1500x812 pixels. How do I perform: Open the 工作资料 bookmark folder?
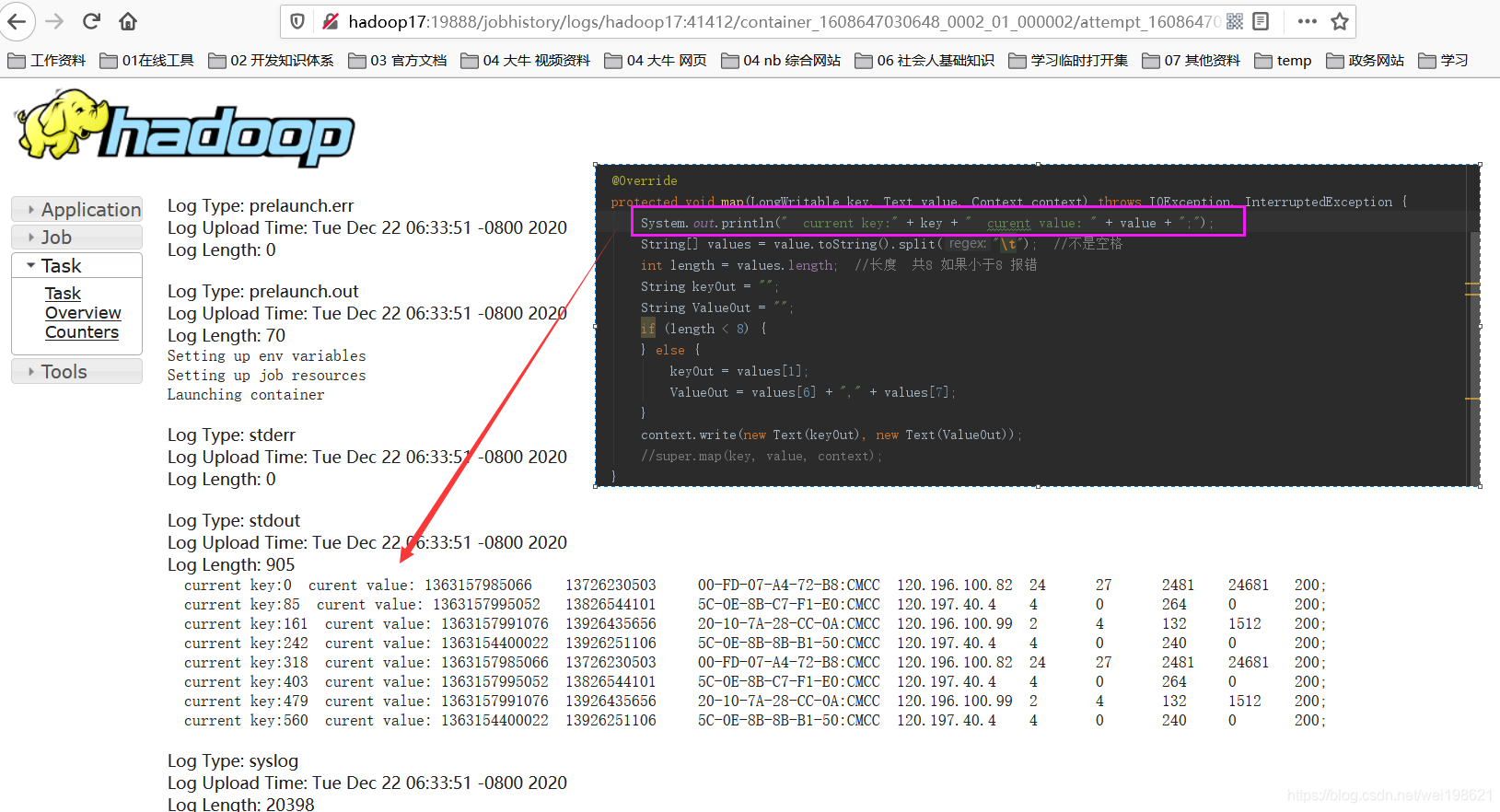click(x=47, y=61)
